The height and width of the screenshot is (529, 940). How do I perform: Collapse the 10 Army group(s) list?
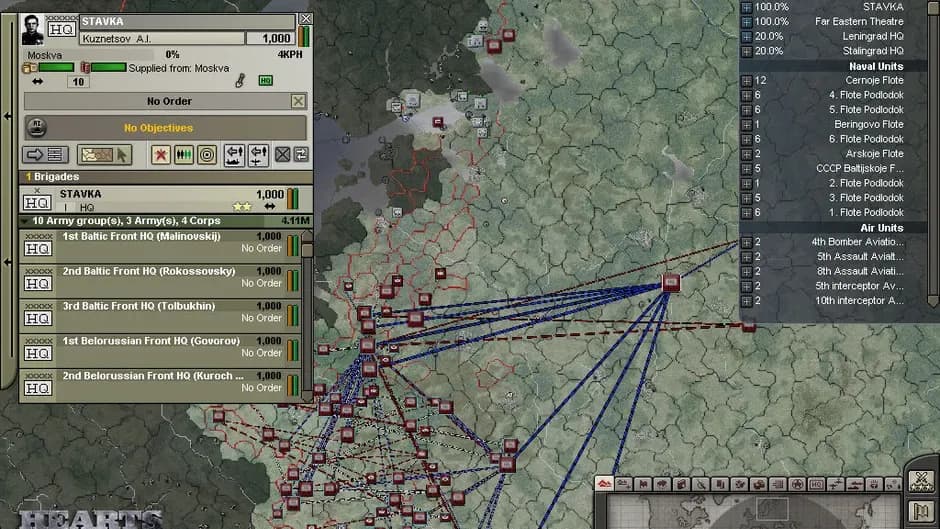click(25, 221)
